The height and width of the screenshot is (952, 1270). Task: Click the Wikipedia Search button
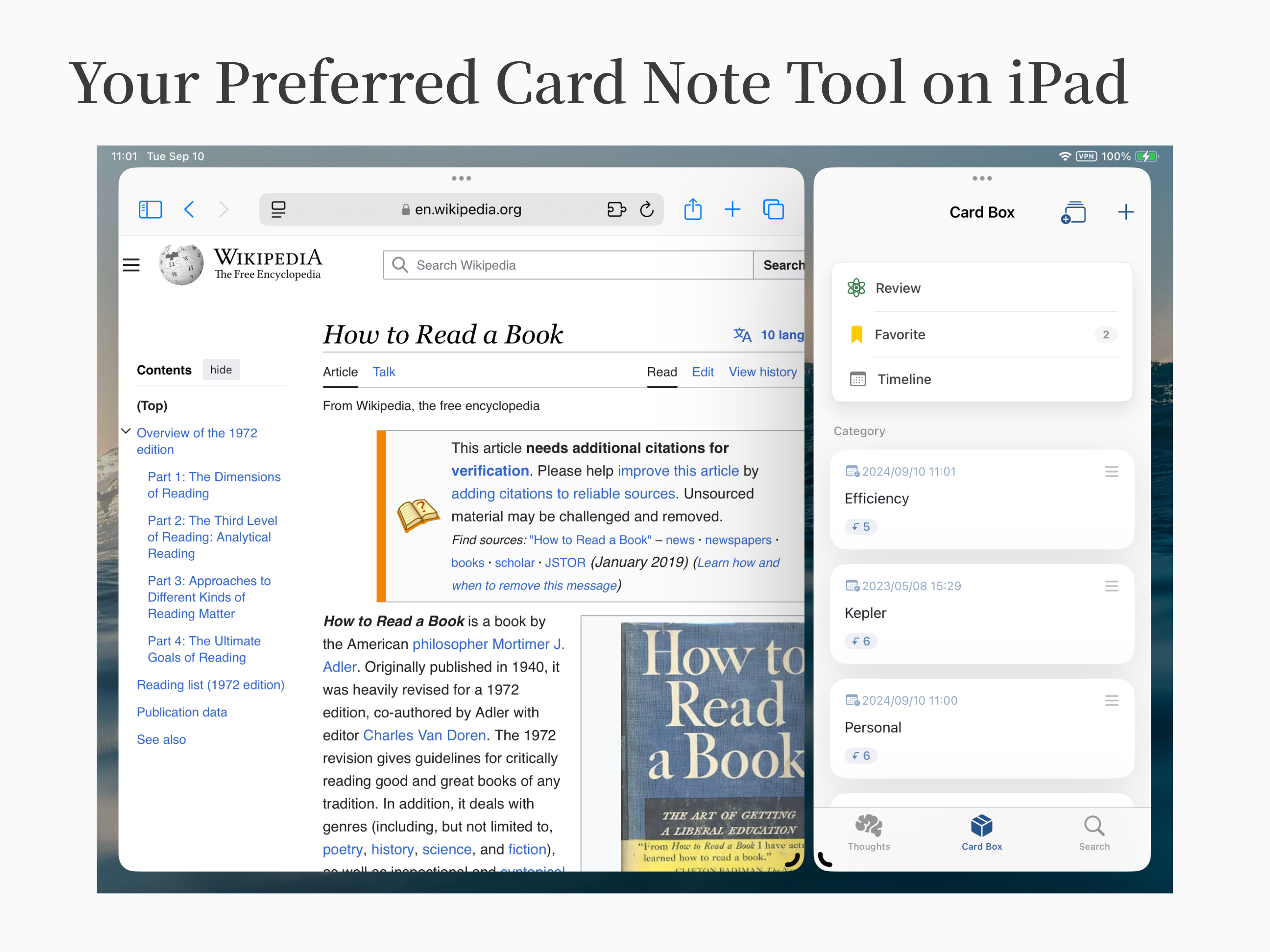click(779, 264)
